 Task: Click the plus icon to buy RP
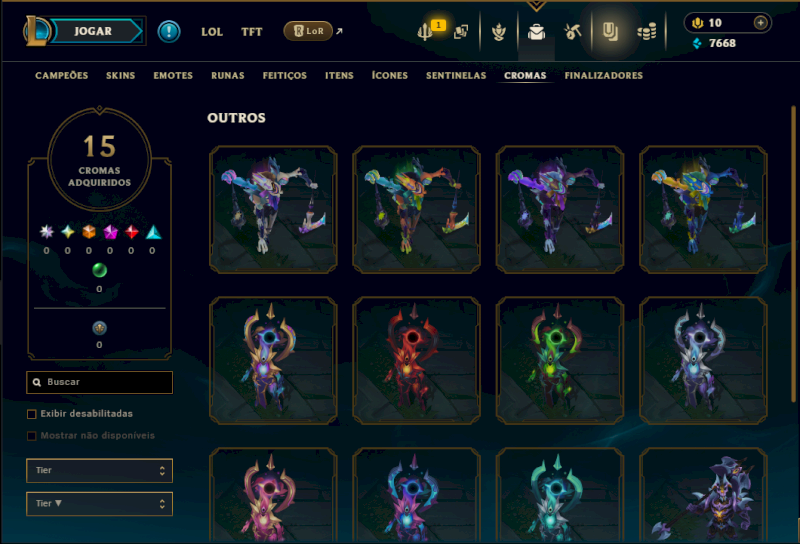point(760,22)
